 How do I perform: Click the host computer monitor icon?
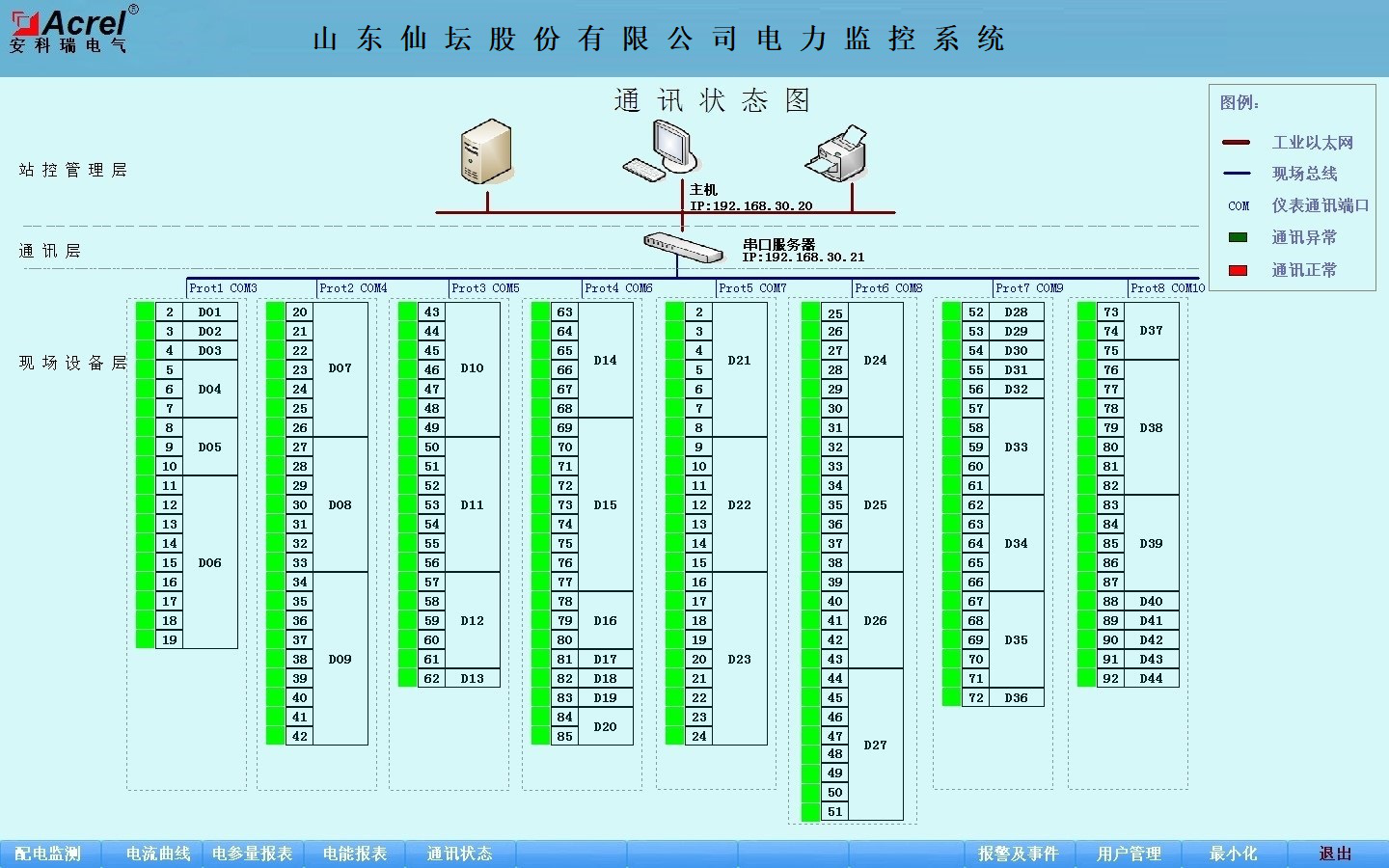point(660,149)
